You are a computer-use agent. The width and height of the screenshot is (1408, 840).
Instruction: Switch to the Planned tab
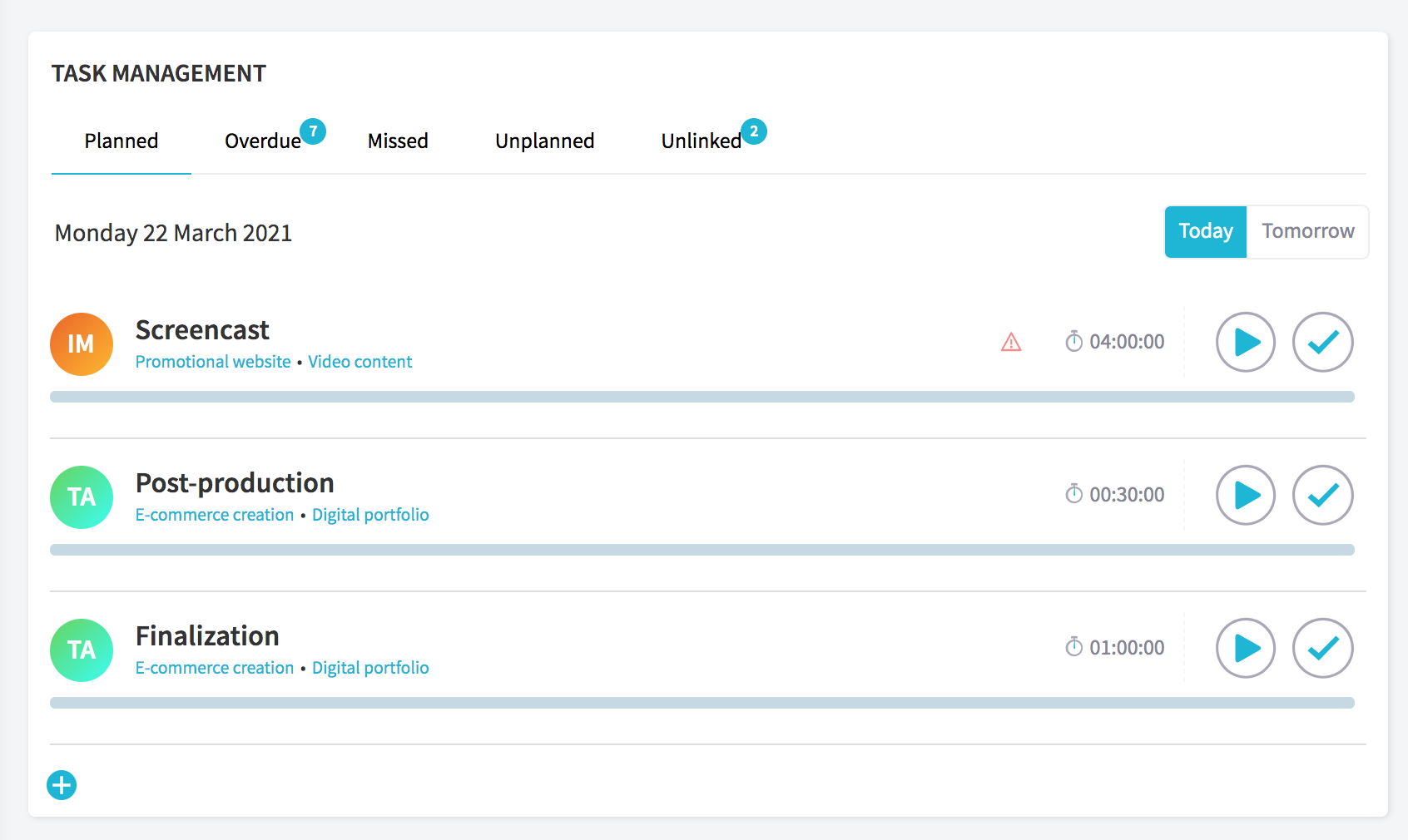pos(121,141)
